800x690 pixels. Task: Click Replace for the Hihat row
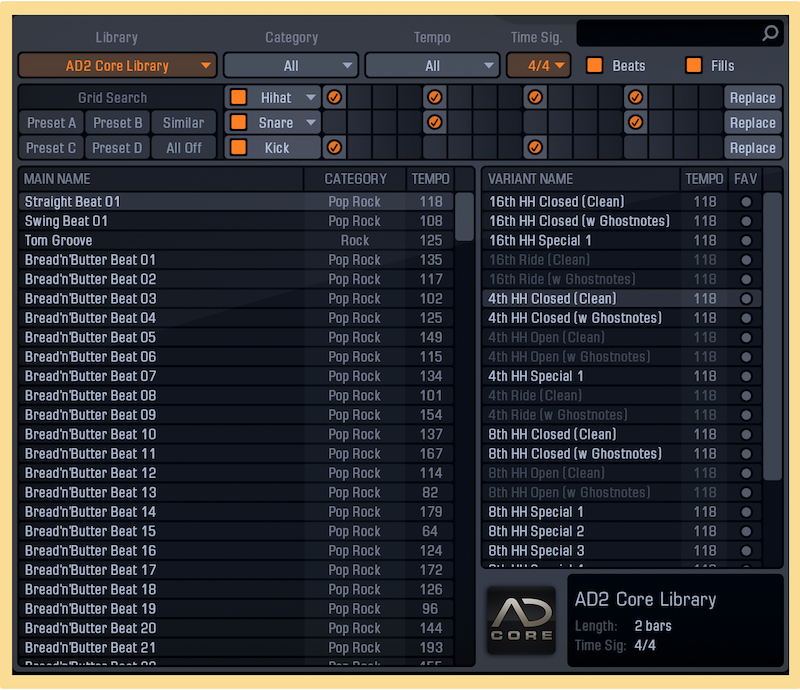753,97
